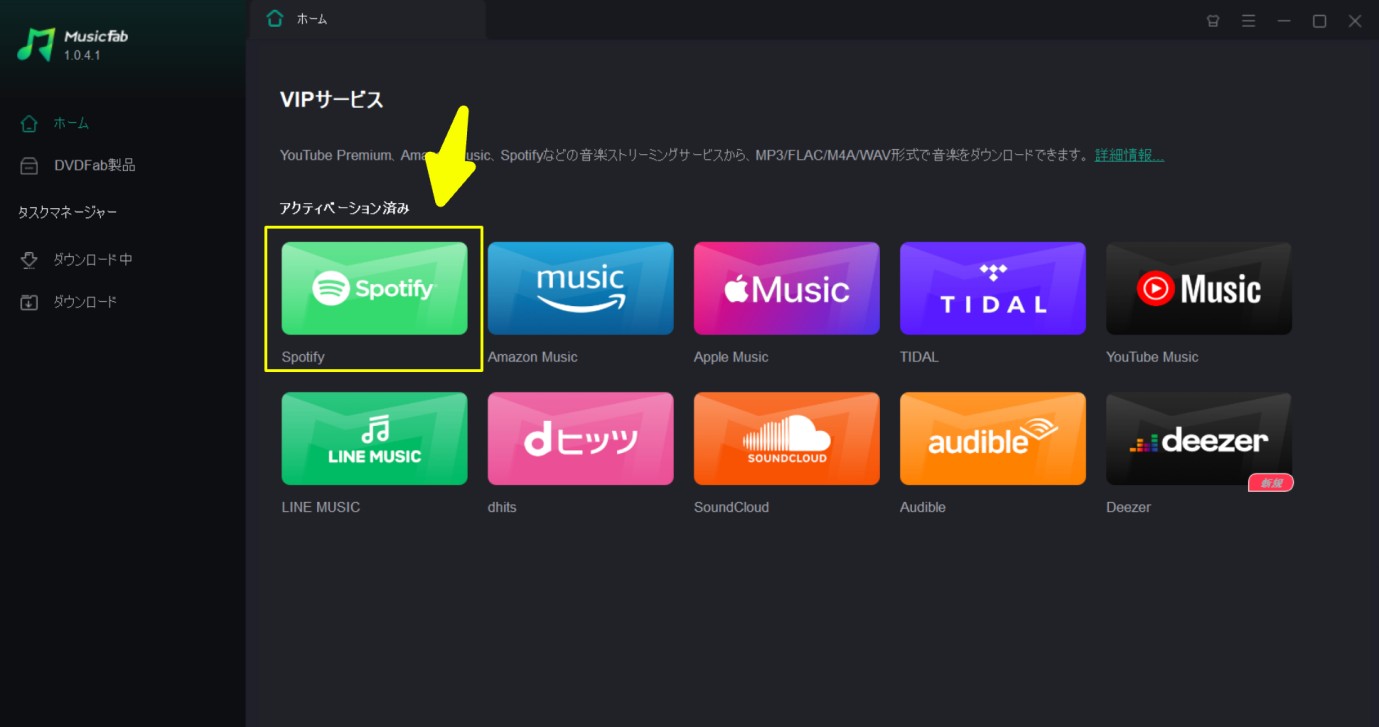Click the Amazon Music label text
This screenshot has height=727, width=1379.
[x=533, y=357]
